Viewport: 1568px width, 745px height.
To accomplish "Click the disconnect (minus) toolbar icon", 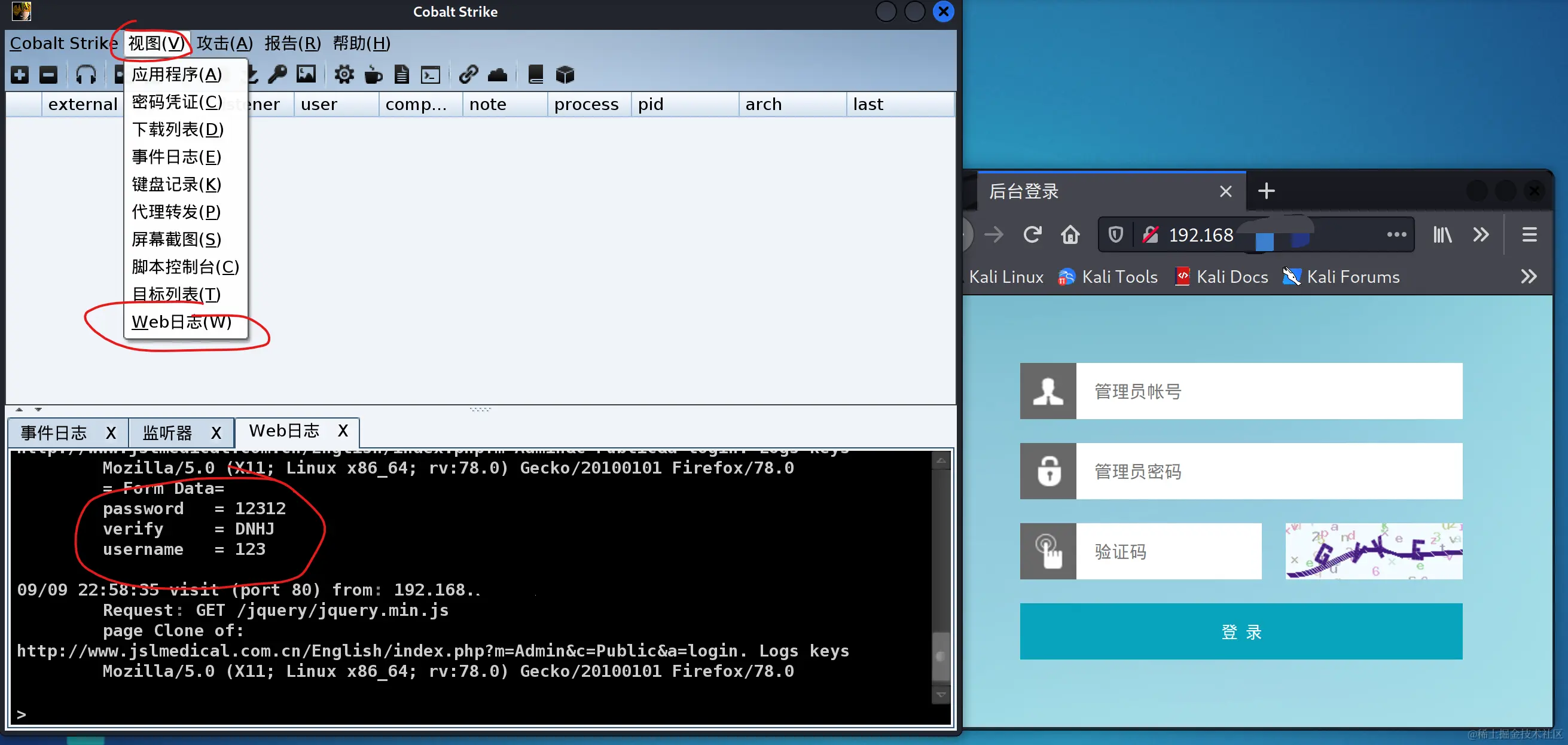I will (x=48, y=75).
